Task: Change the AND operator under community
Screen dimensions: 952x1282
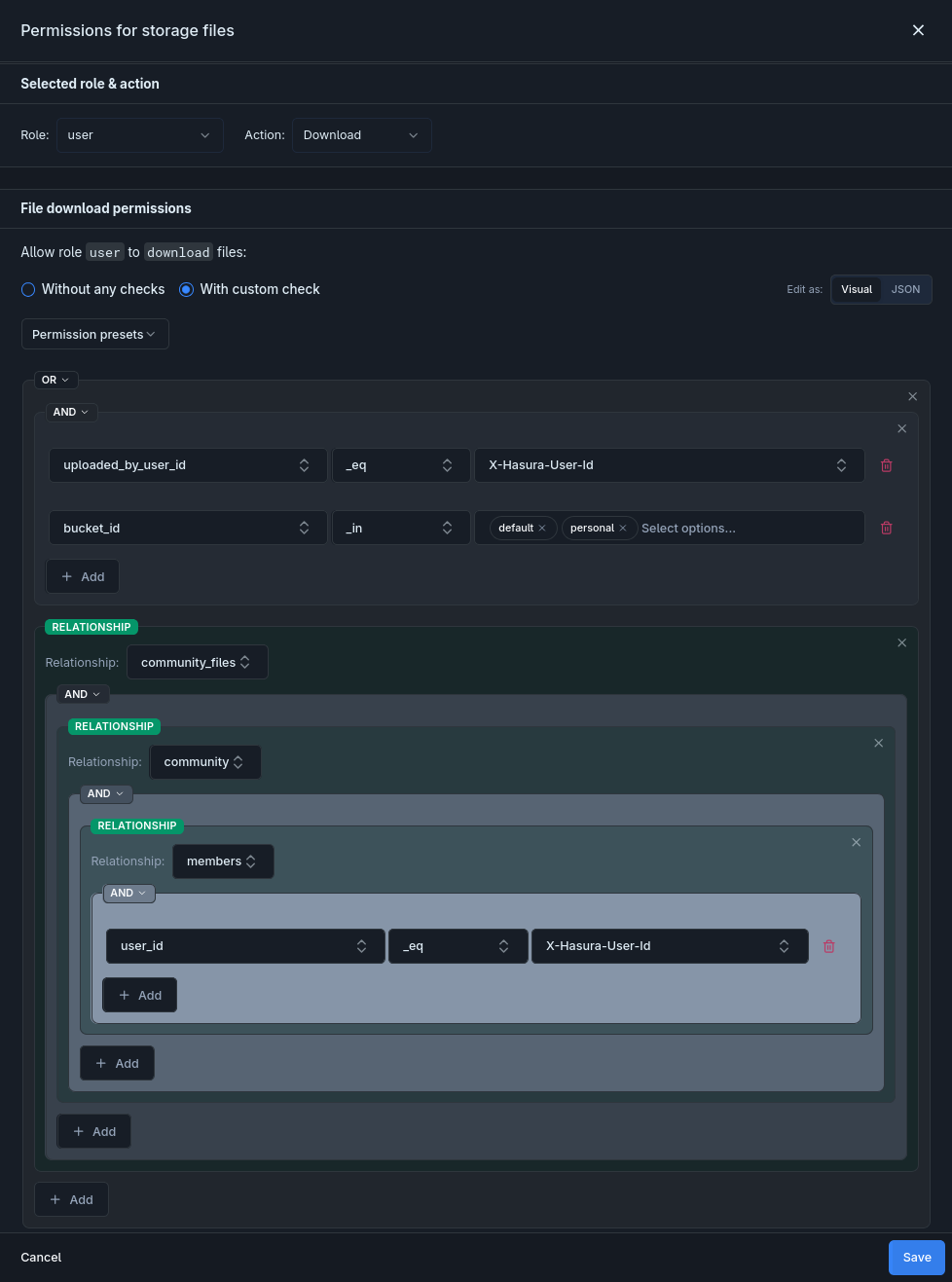Action: 106,793
